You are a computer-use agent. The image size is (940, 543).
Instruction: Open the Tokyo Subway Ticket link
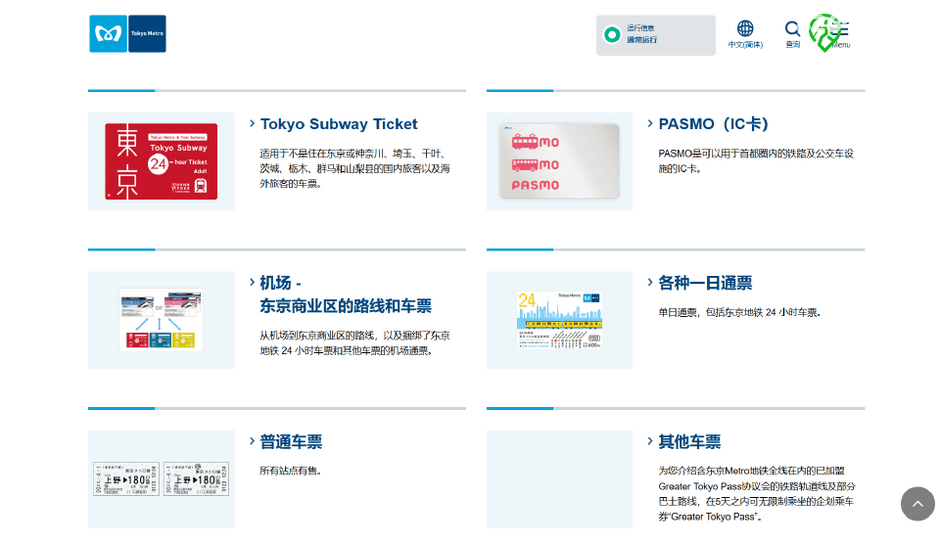tap(338, 124)
